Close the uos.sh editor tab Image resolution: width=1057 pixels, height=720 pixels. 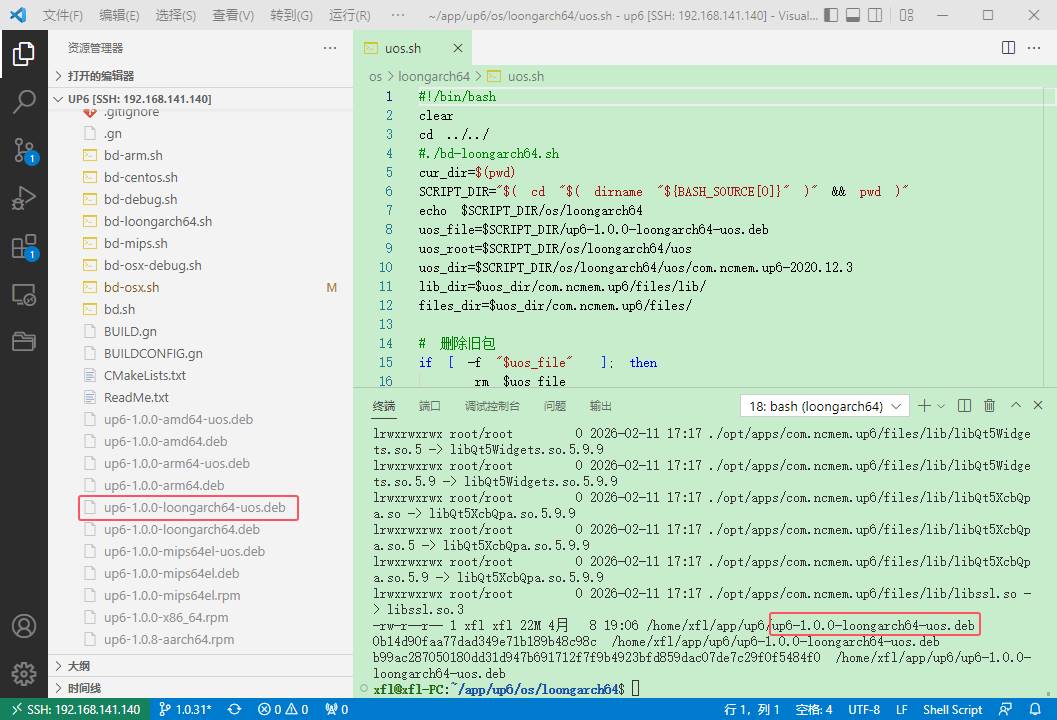coord(458,48)
